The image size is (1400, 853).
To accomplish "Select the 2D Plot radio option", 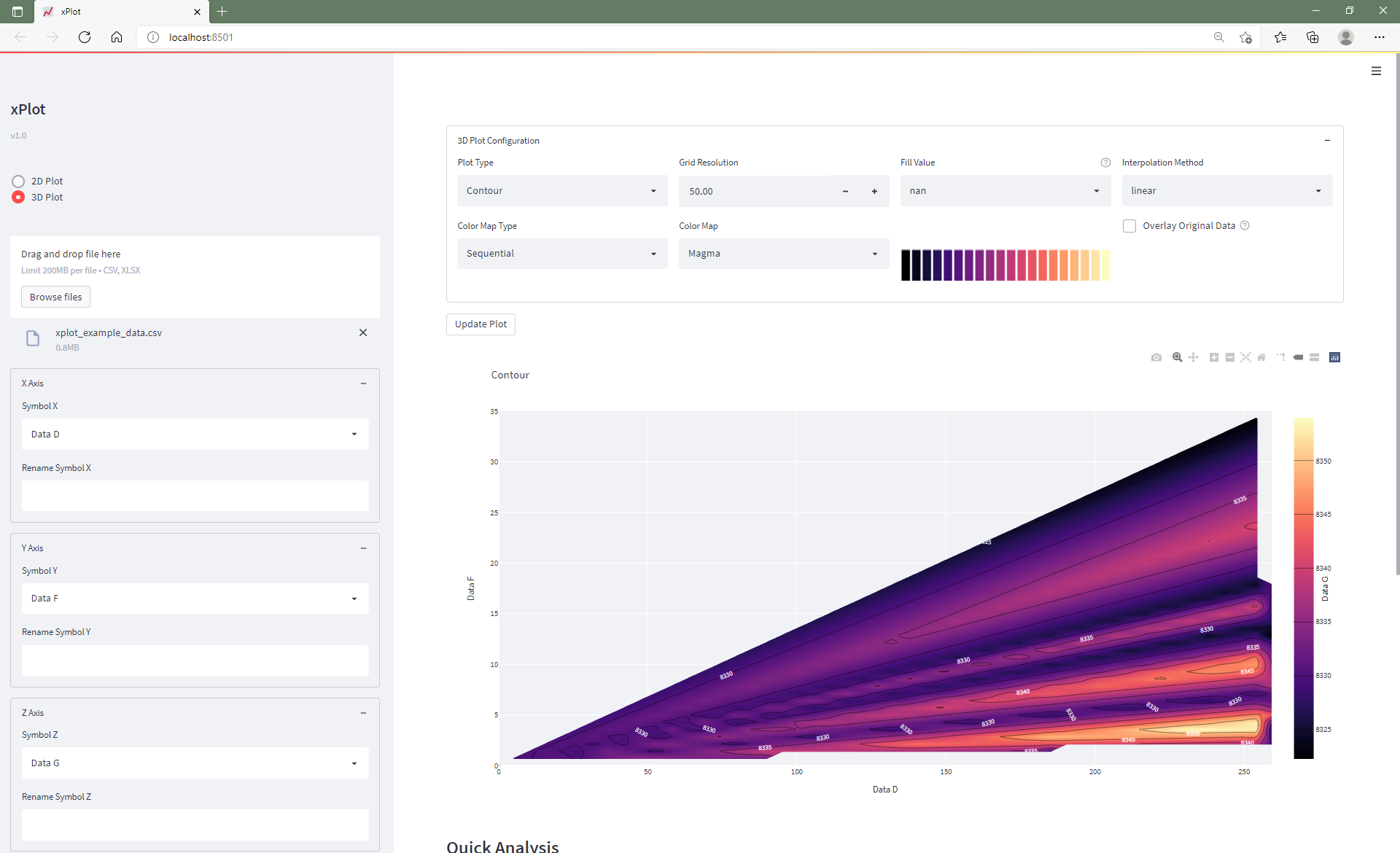I will pos(18,181).
